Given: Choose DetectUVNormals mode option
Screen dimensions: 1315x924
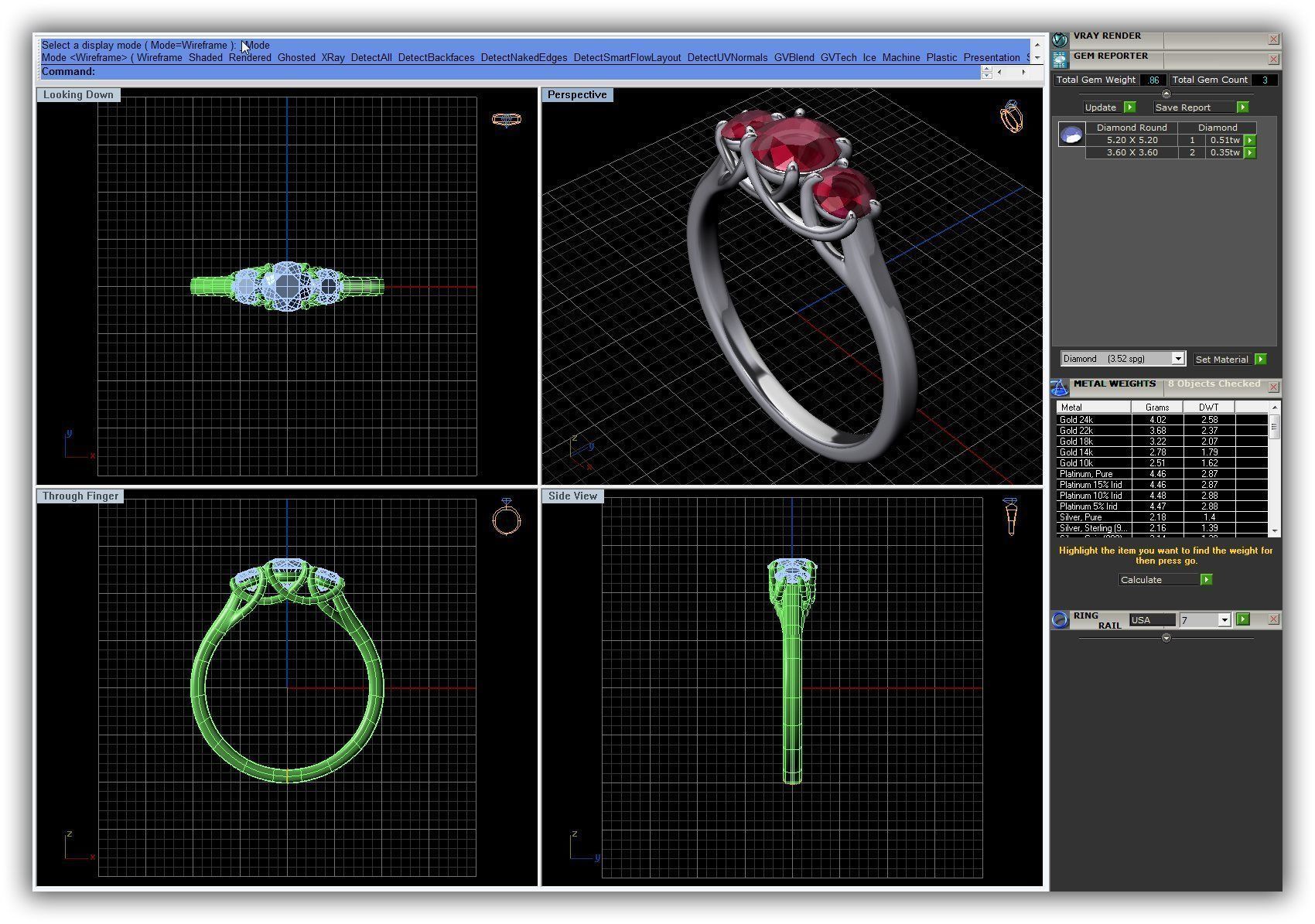Looking at the screenshot, I should click(727, 57).
